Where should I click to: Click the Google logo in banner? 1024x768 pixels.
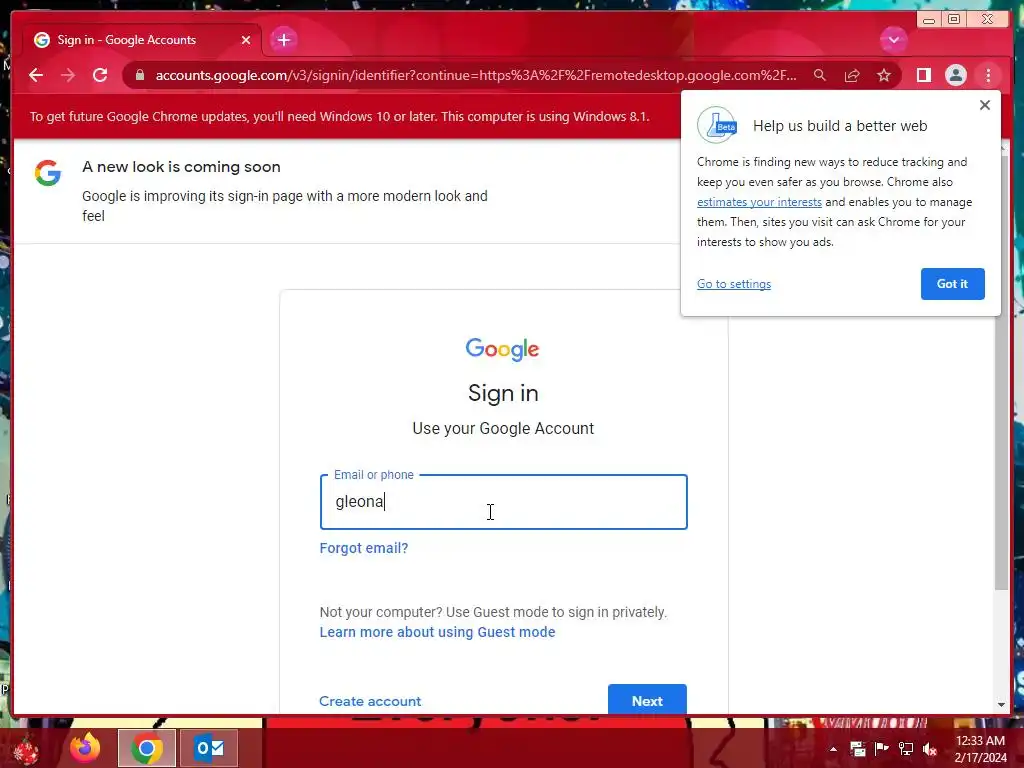tap(48, 173)
